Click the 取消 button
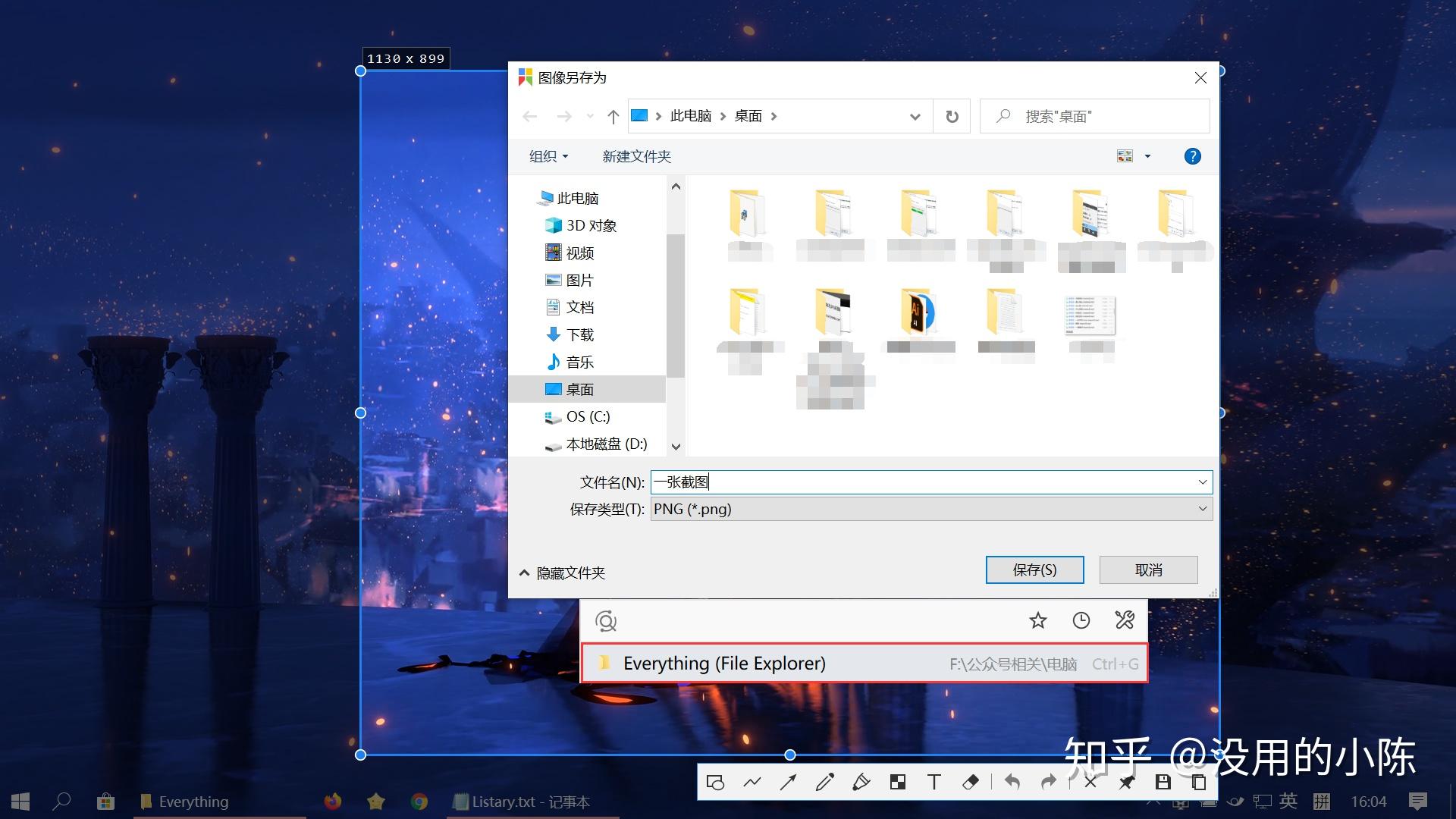Screen dimensions: 1456x819 [x=1148, y=570]
